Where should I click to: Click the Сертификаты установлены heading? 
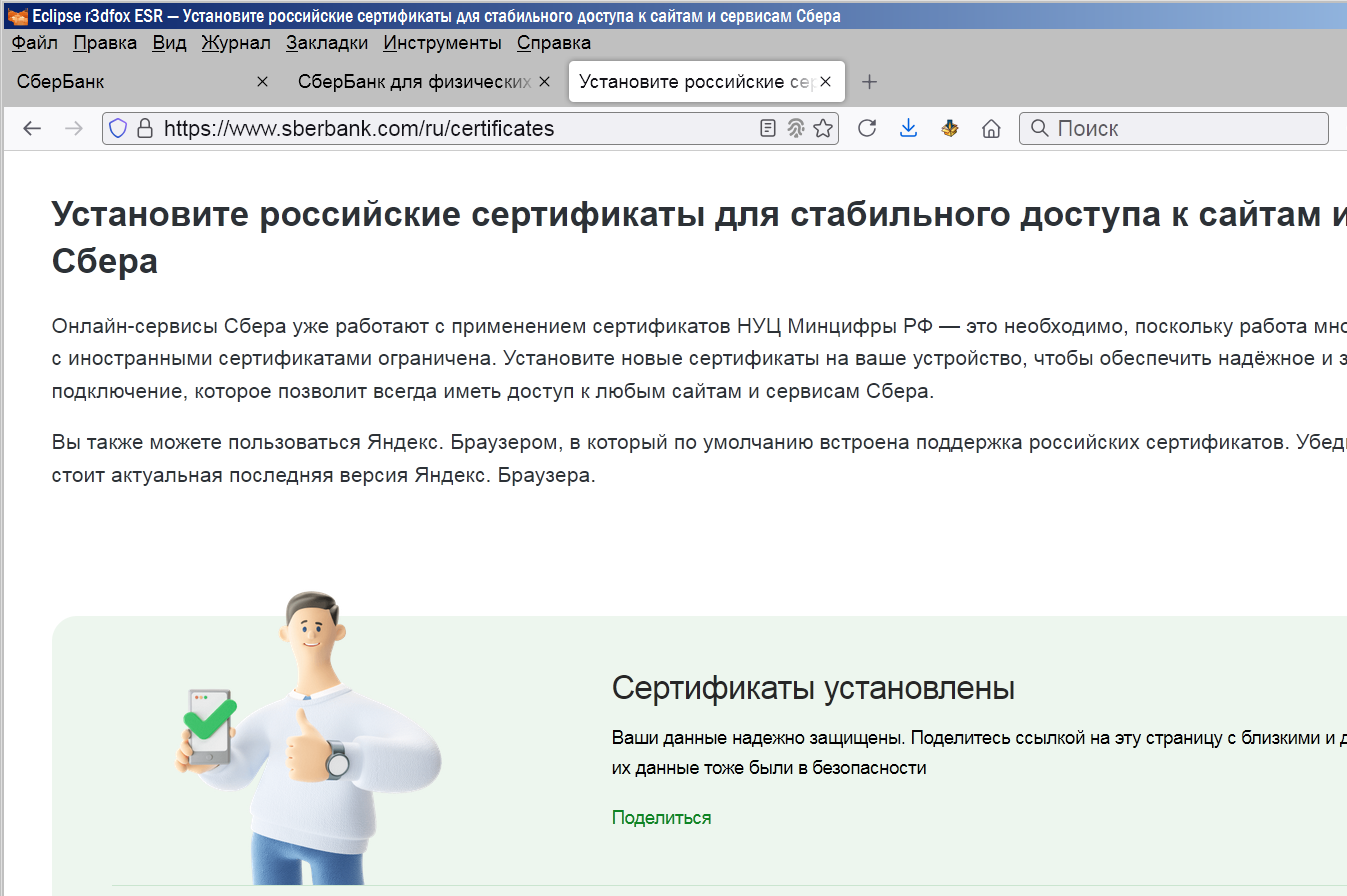[x=813, y=688]
